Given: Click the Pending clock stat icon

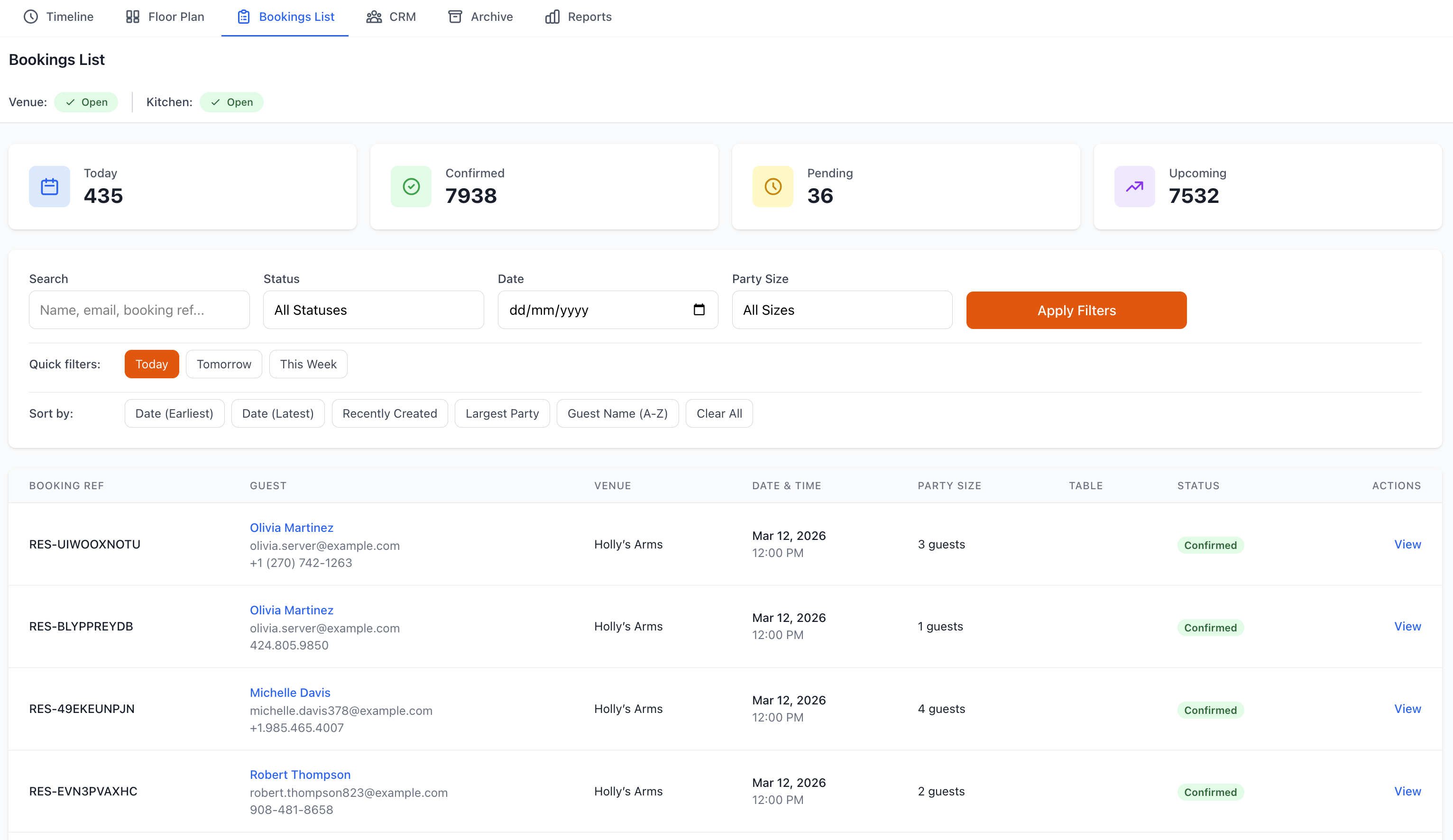Looking at the screenshot, I should click(x=772, y=186).
